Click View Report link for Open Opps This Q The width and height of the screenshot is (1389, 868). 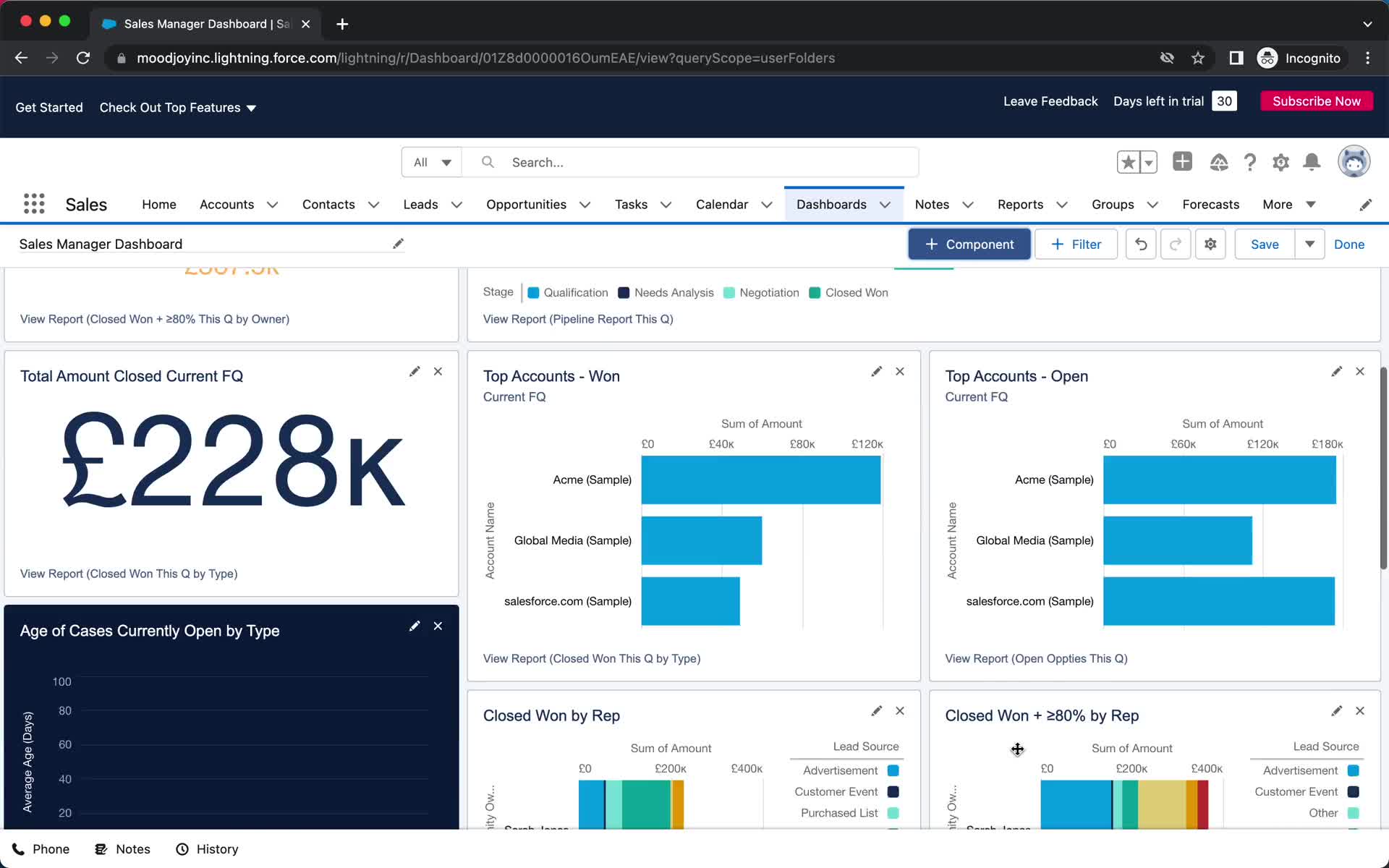click(1036, 658)
